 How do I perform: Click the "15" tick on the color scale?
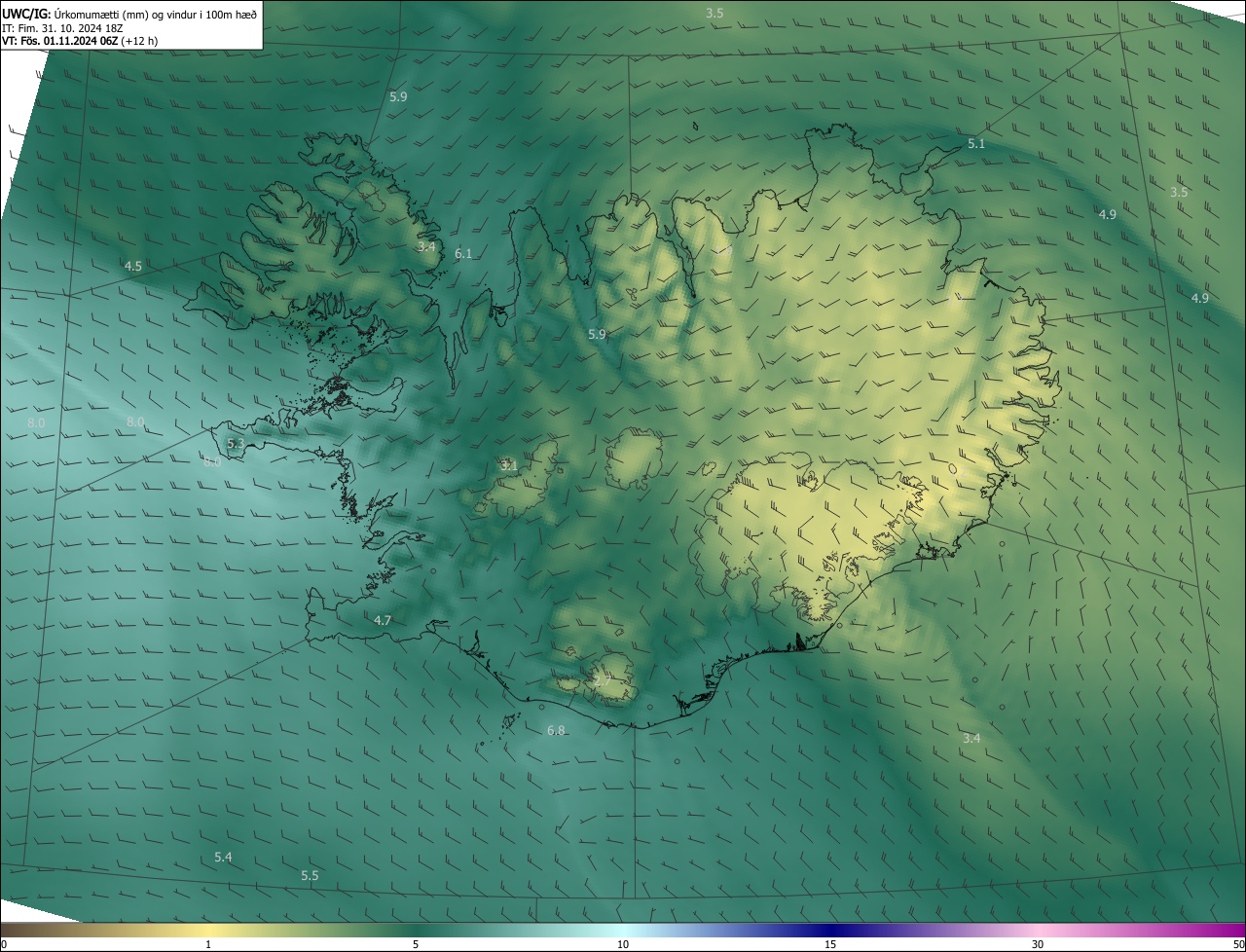click(830, 944)
